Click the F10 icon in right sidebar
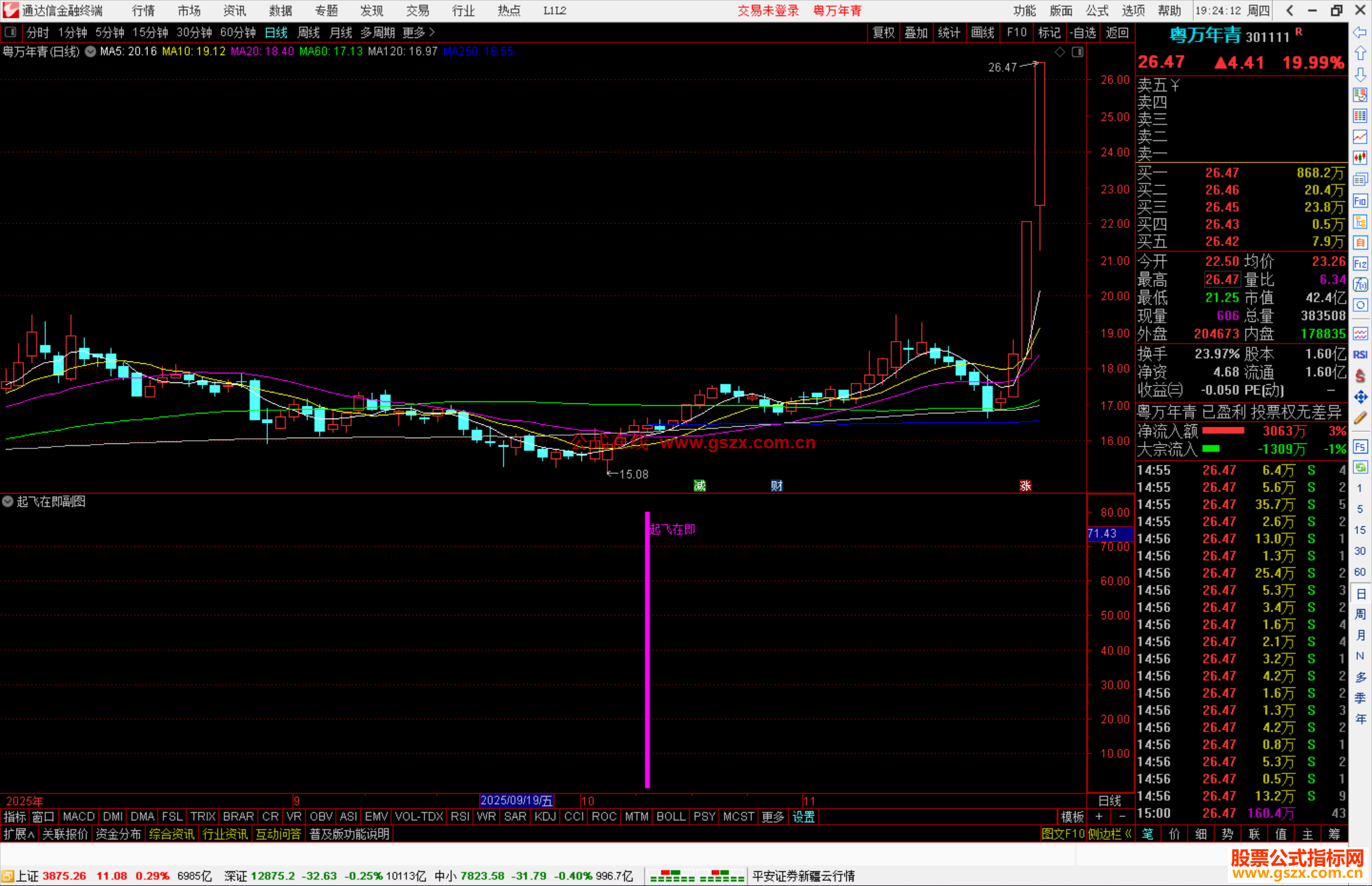 click(1360, 201)
